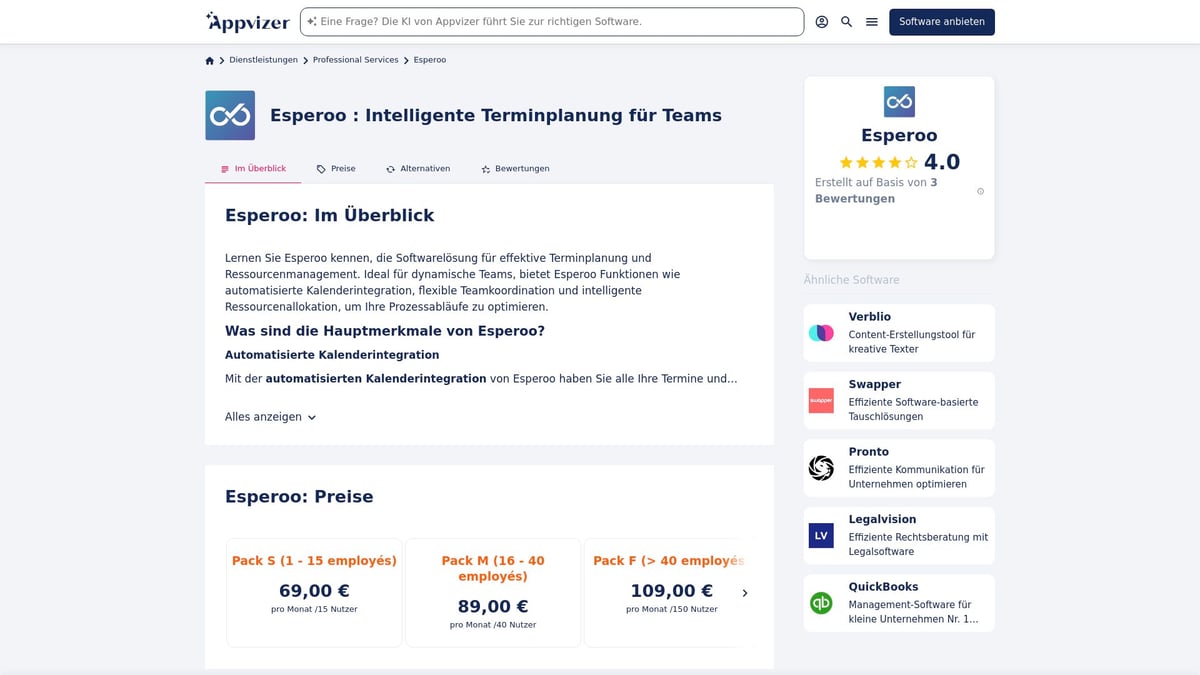Click the 89,00 € price
This screenshot has width=1200, height=675.
[493, 607]
